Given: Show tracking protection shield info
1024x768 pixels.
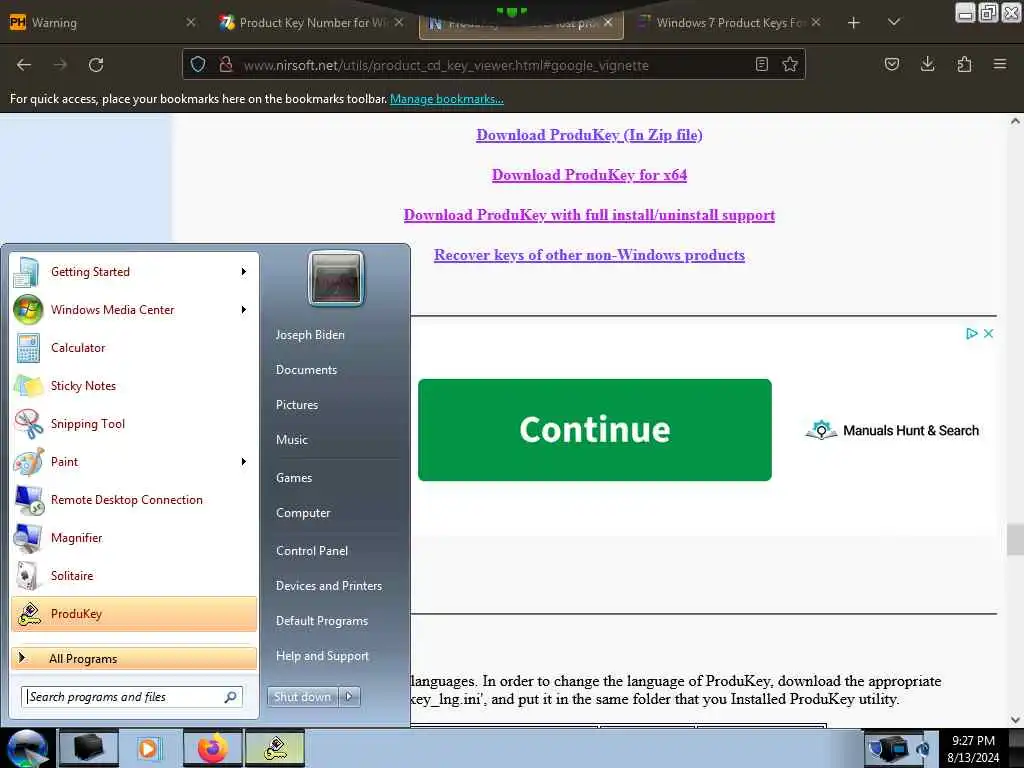Looking at the screenshot, I should [198, 64].
